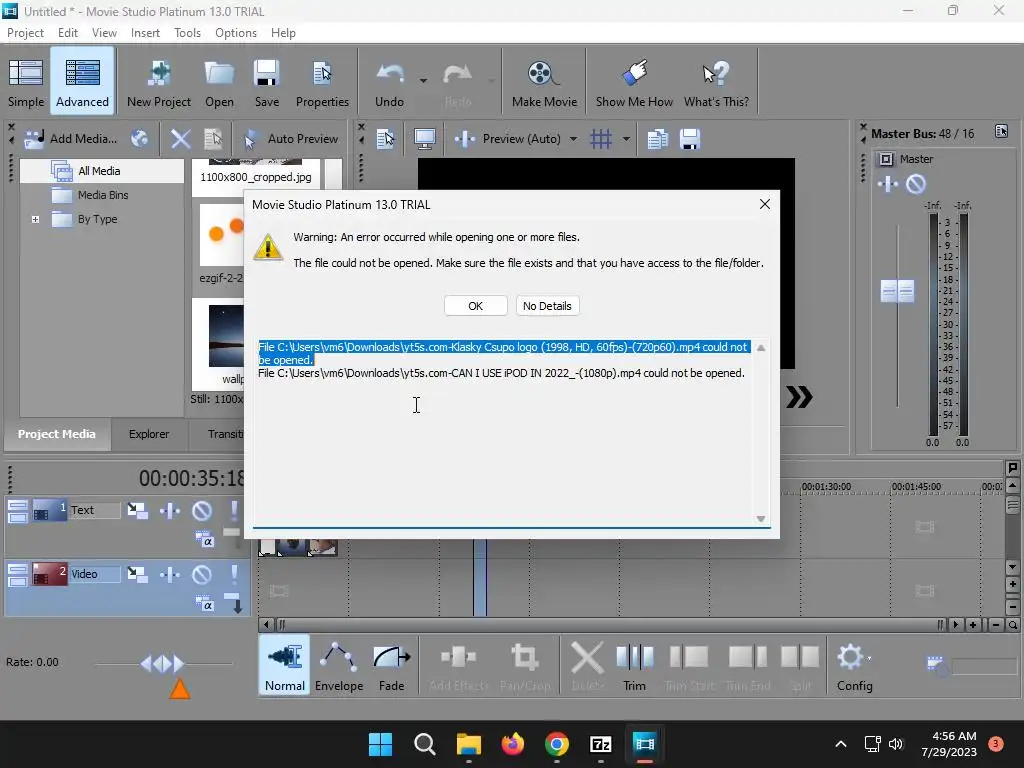Open Show Me How tutorials

[634, 81]
